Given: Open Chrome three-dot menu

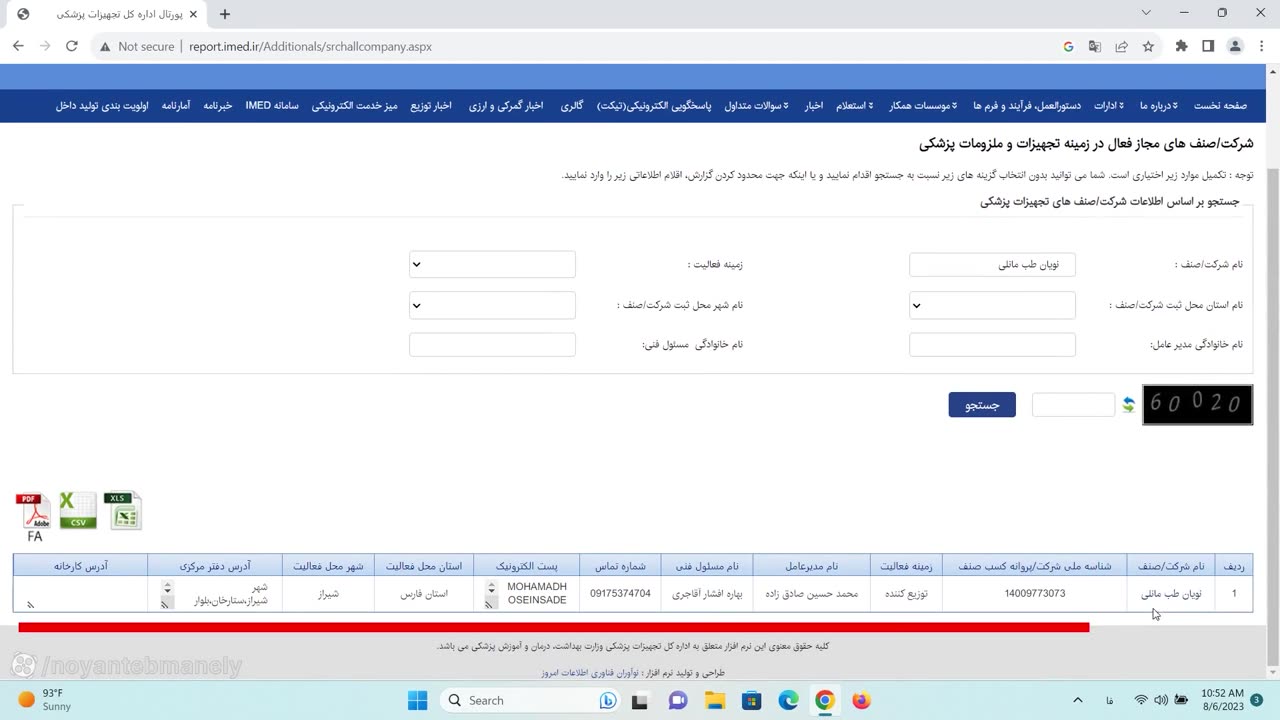Looking at the screenshot, I should pos(1261,46).
